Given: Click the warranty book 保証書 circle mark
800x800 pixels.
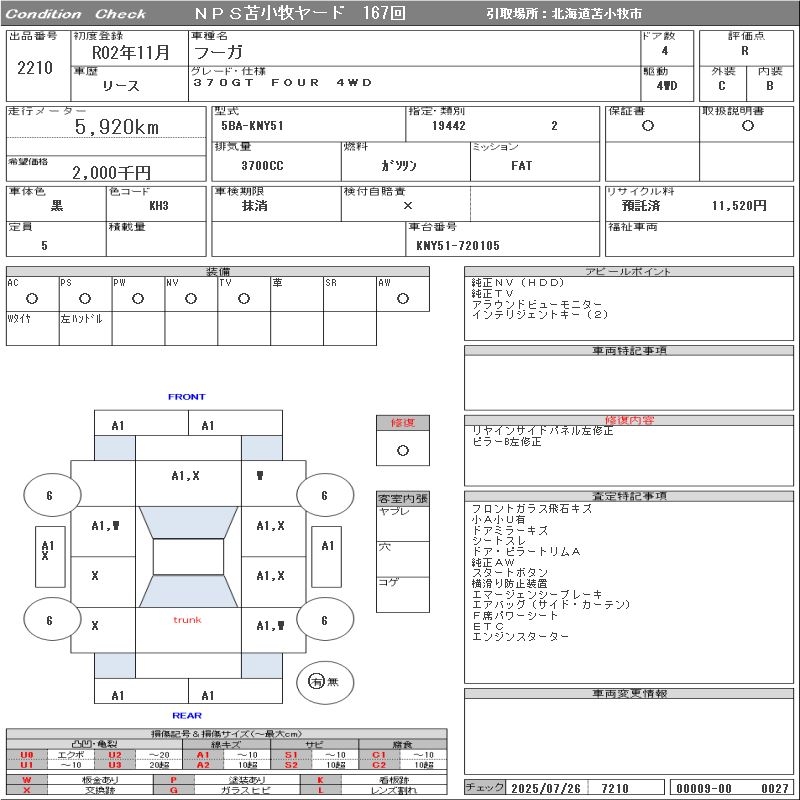Looking at the screenshot, I should click(x=648, y=126).
